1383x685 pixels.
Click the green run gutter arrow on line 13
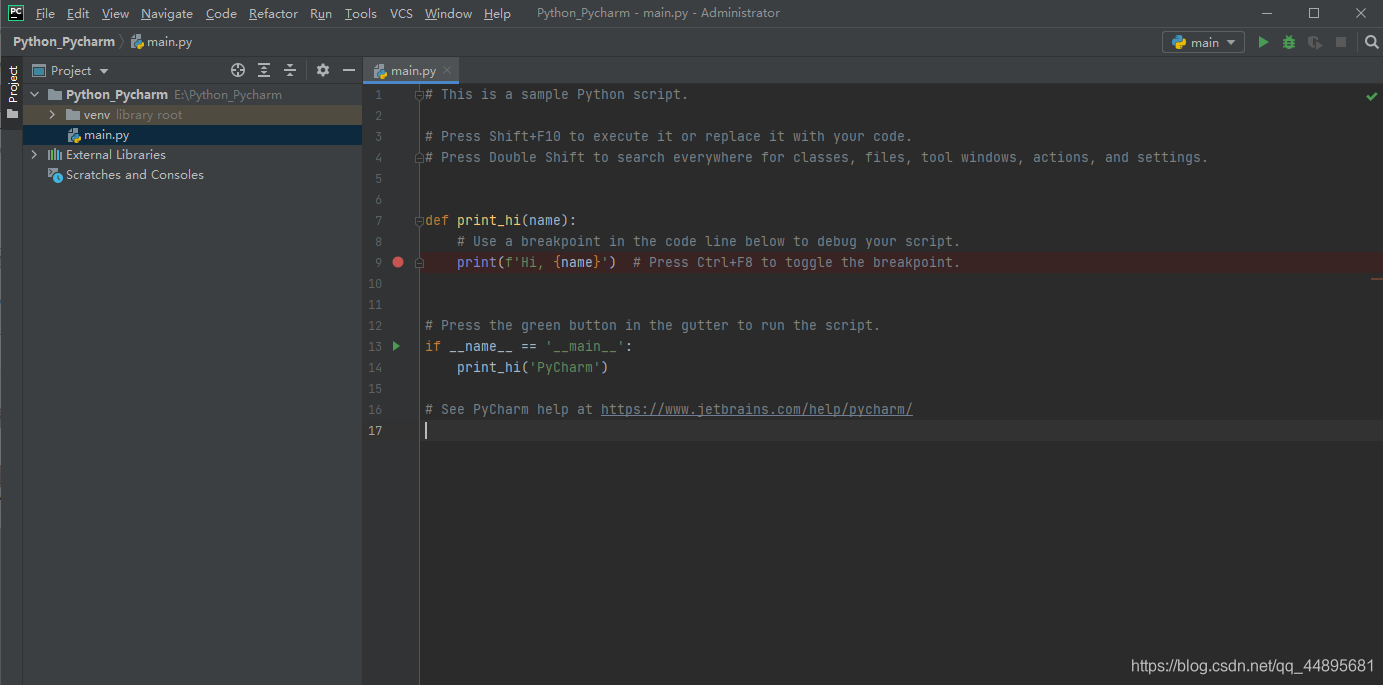(397, 346)
